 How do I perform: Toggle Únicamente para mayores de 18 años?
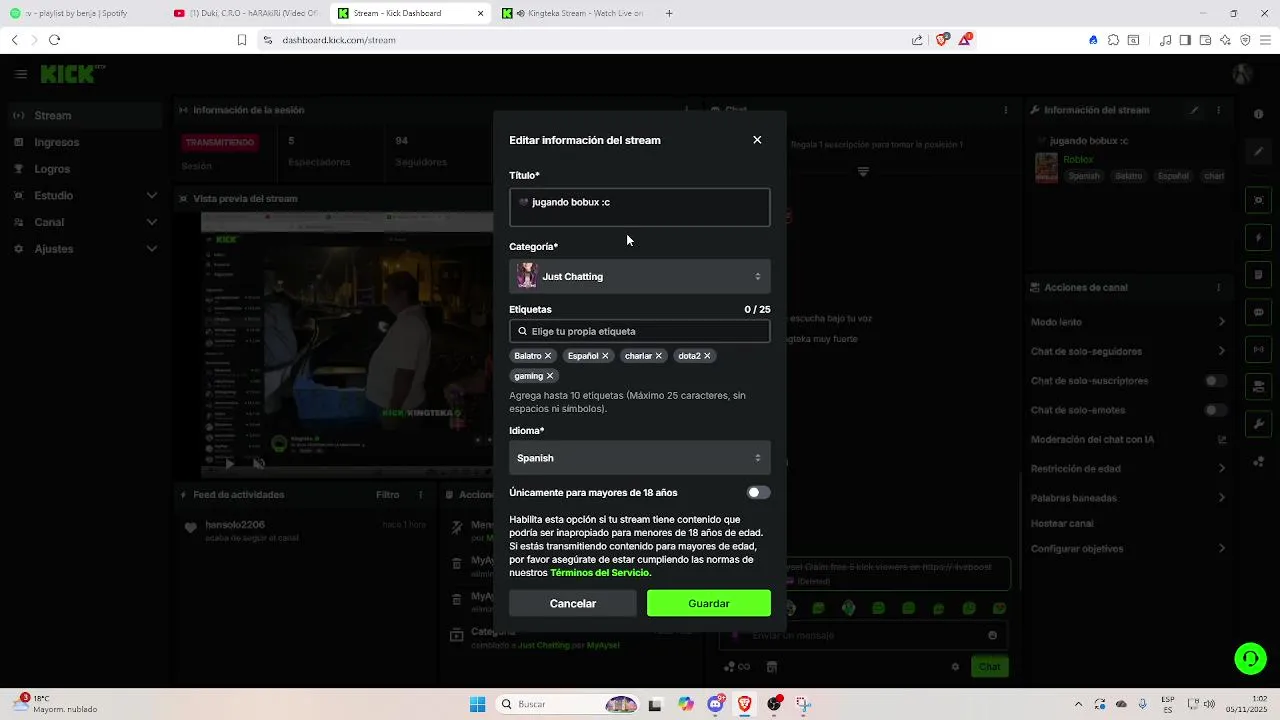pyautogui.click(x=759, y=492)
